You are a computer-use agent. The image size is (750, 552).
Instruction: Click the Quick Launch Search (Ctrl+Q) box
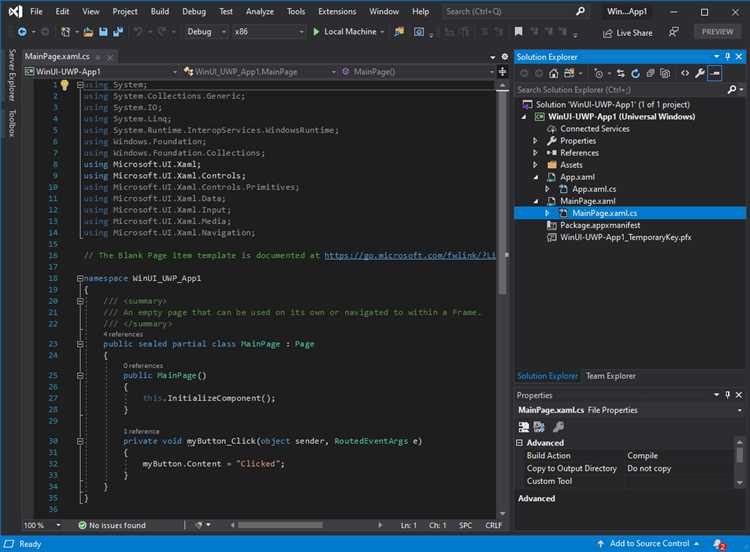[x=515, y=11]
